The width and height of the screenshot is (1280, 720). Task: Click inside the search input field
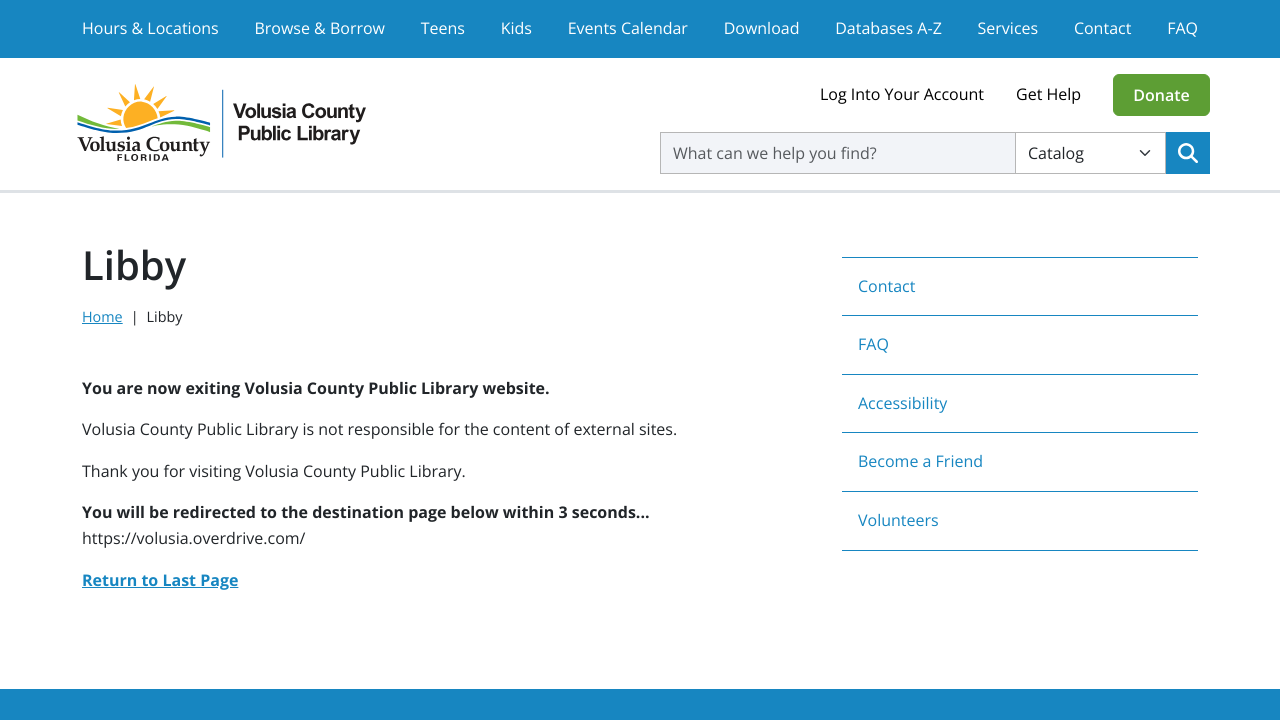[x=837, y=153]
